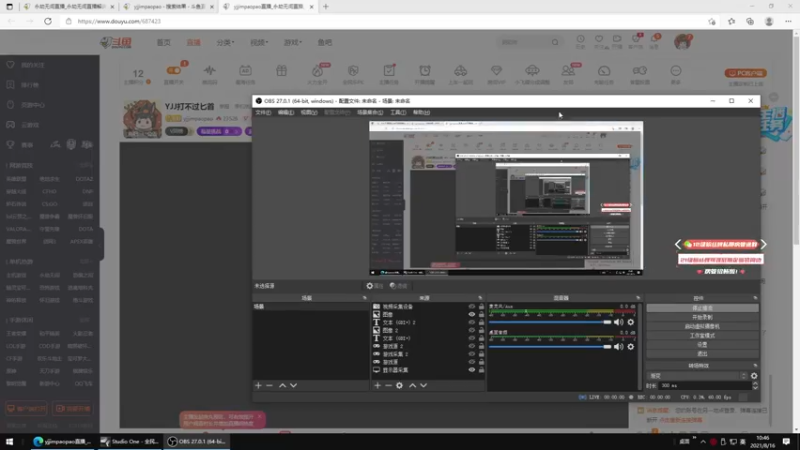Image resolution: width=800 pixels, height=450 pixels.
Task: Mute the microphone/Aux audio speaker icon
Action: [618, 322]
